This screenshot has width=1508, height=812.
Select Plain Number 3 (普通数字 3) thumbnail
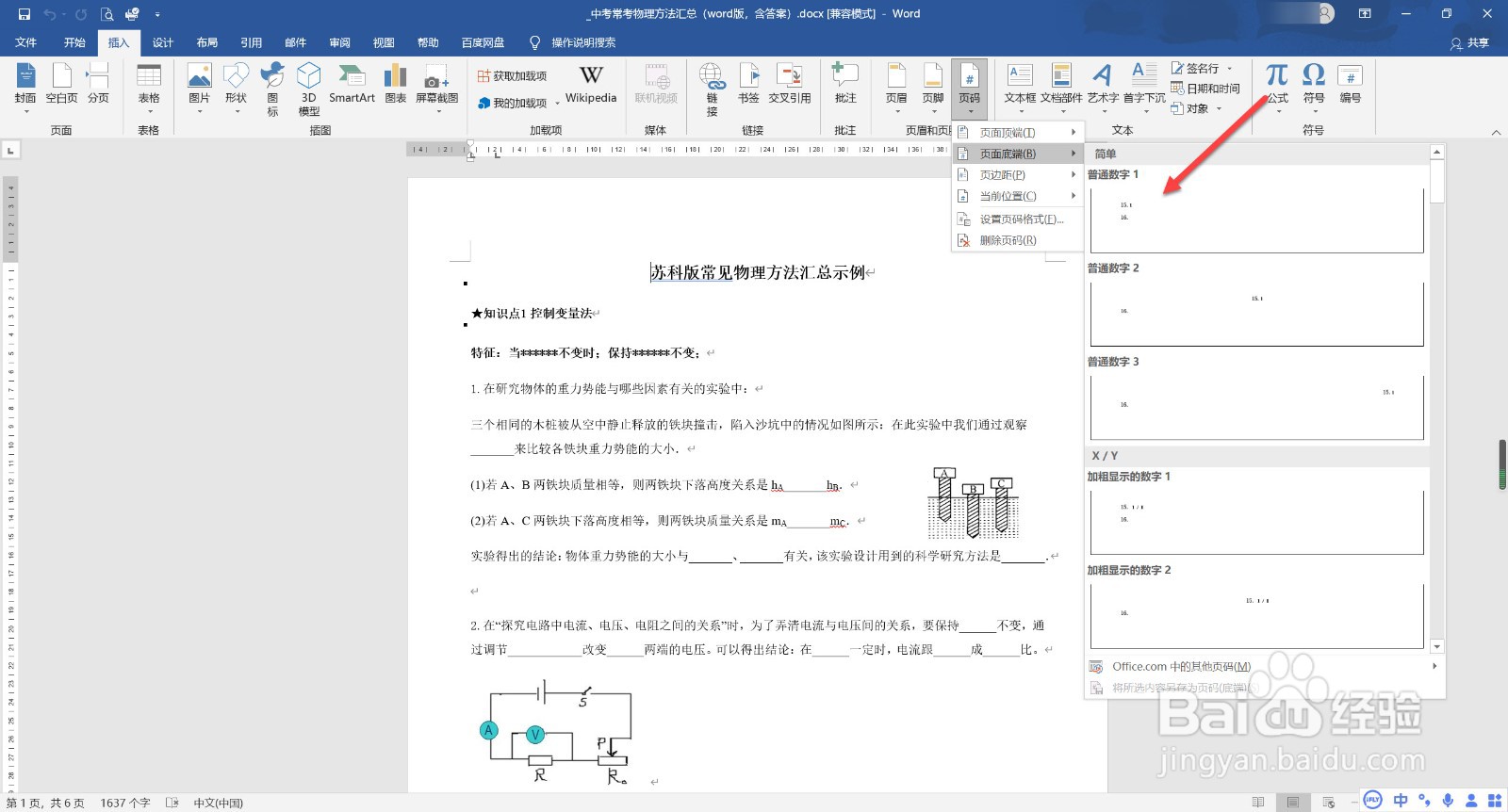[x=1256, y=407]
